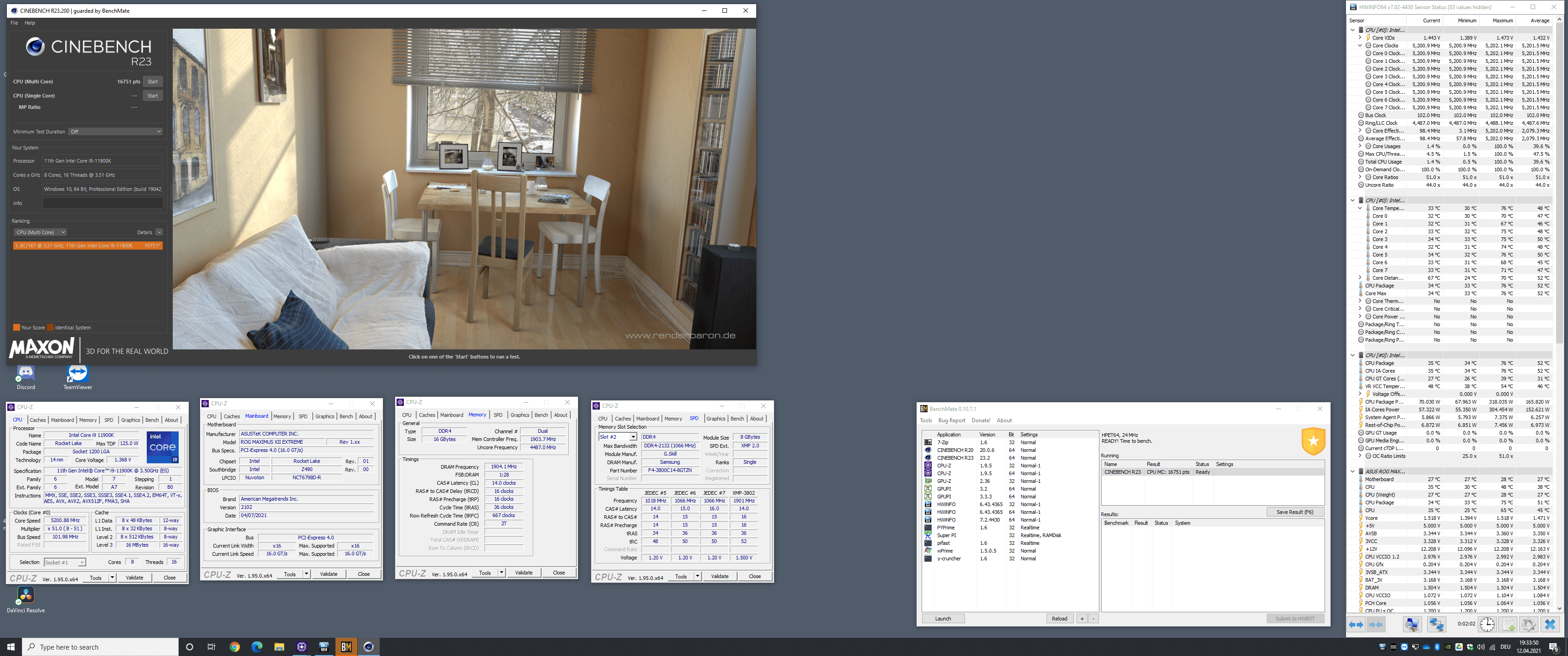Click Cortana circle icon on taskbar
The width and height of the screenshot is (1568, 656).
click(189, 647)
